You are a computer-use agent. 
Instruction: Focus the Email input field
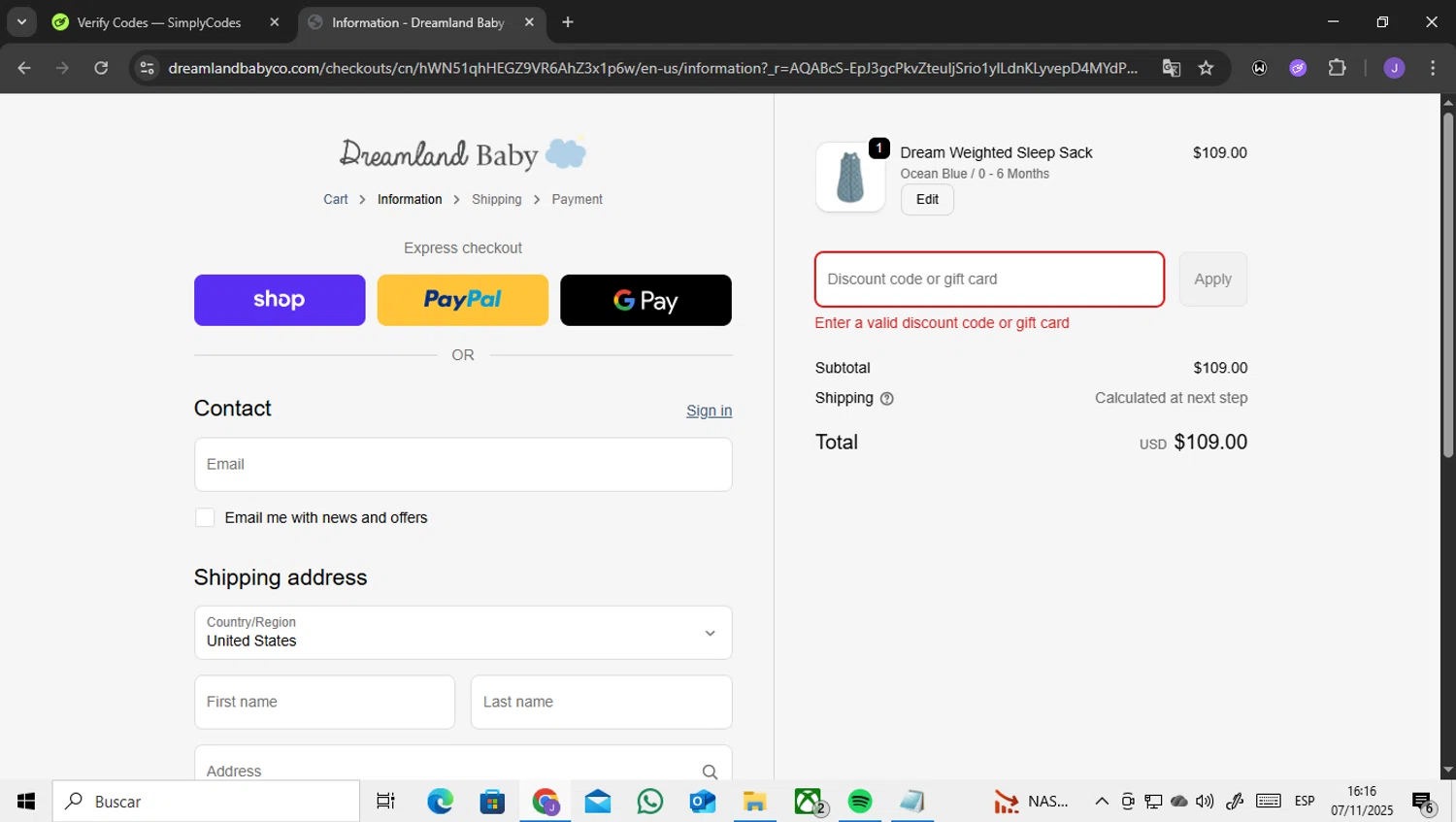coord(463,464)
